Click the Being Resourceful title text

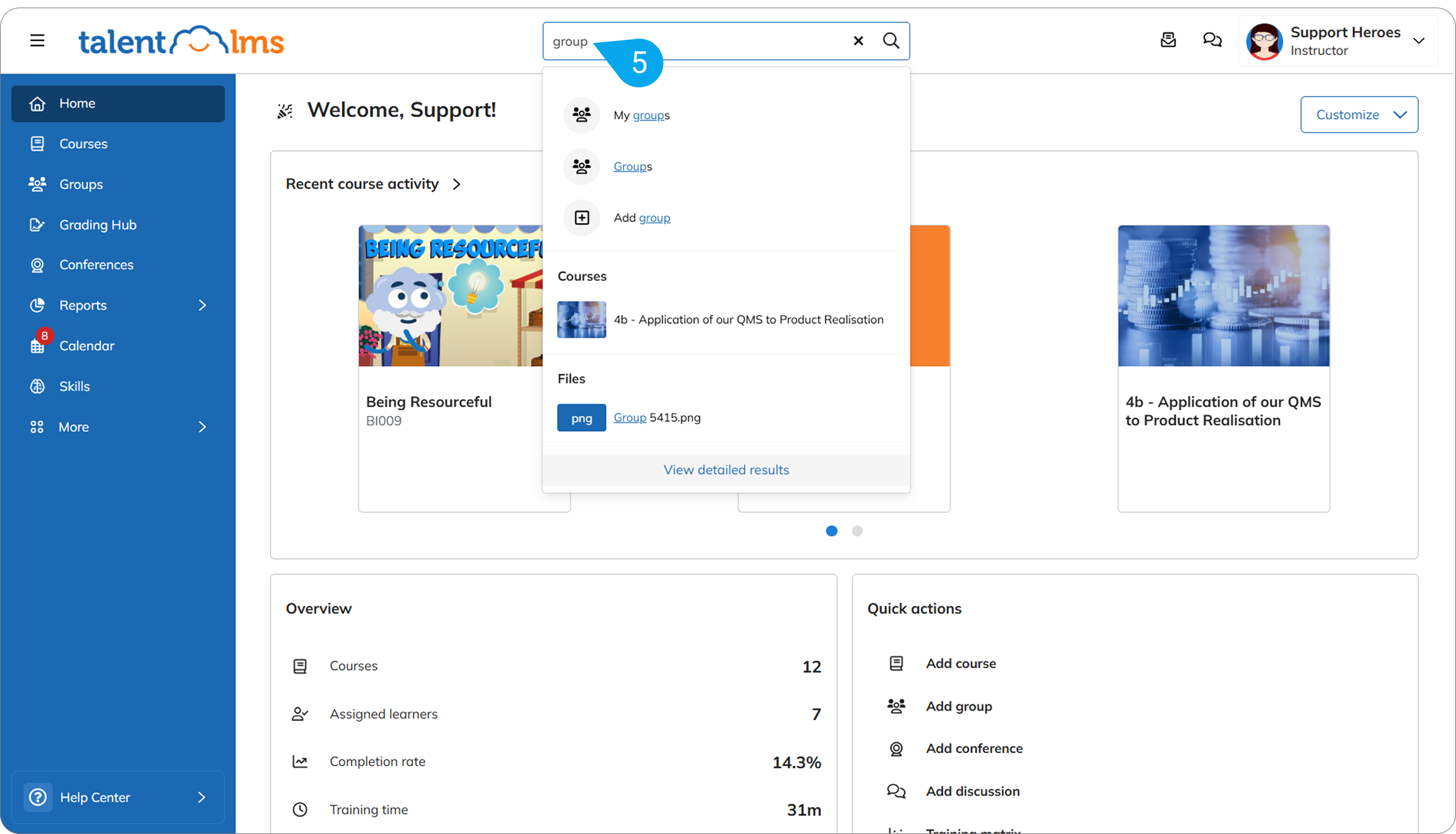[x=429, y=402]
